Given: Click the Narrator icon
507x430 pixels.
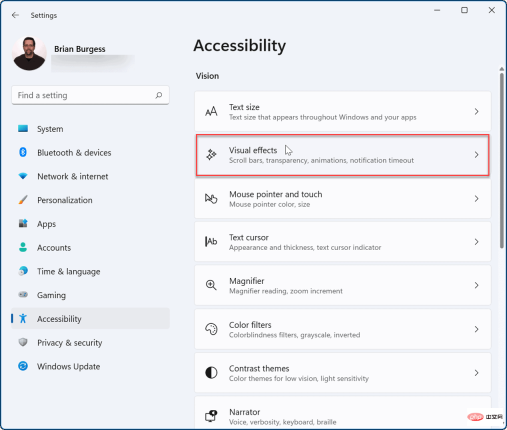Looking at the screenshot, I should [211, 416].
